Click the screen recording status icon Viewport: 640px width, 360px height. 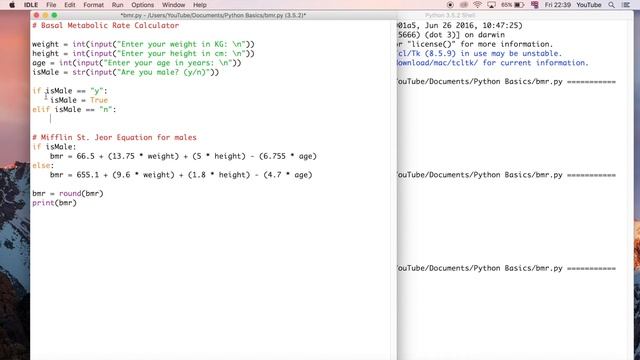tap(450, 5)
